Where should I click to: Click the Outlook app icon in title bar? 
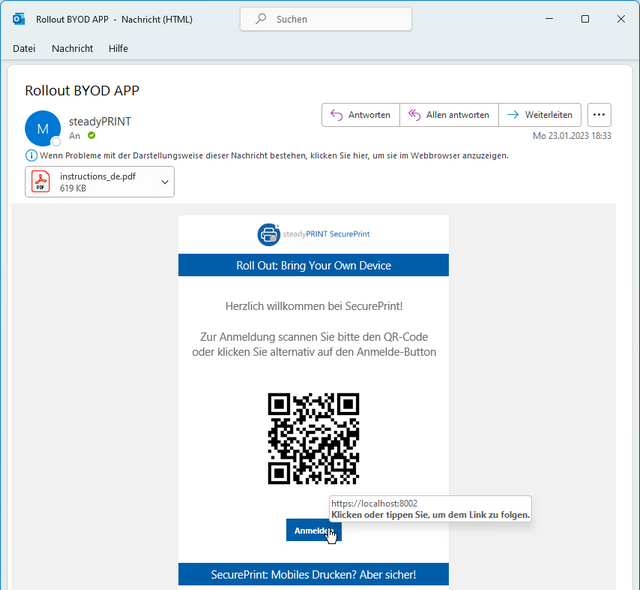pos(19,19)
